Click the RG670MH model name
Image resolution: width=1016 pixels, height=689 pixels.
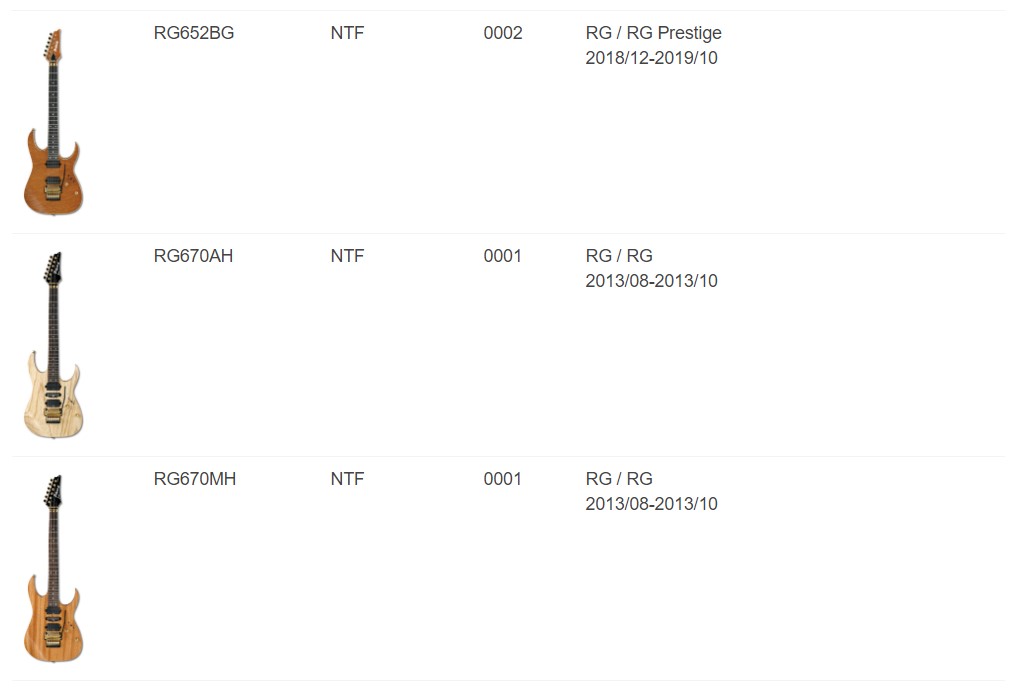(x=195, y=479)
